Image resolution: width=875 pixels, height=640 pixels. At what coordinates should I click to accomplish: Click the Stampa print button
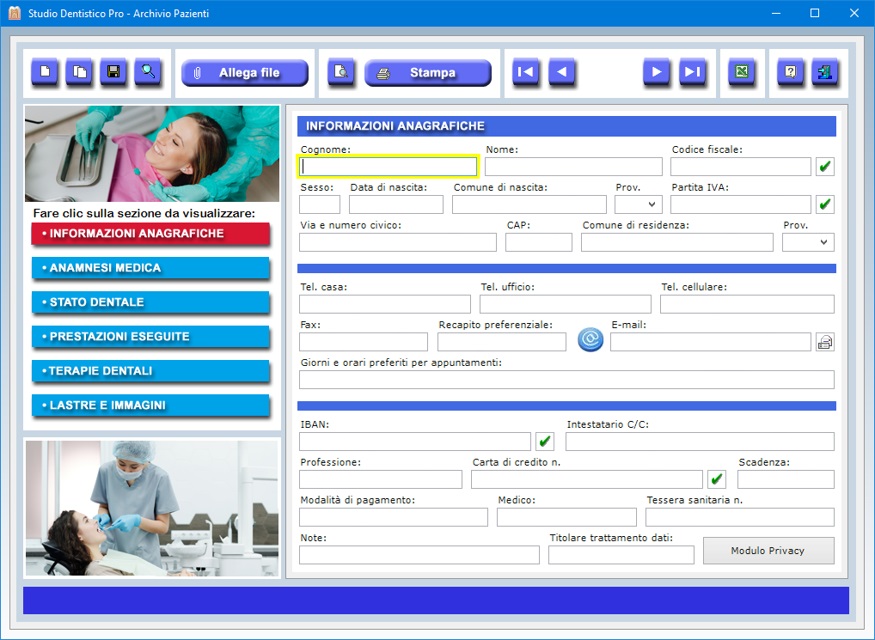(427, 73)
